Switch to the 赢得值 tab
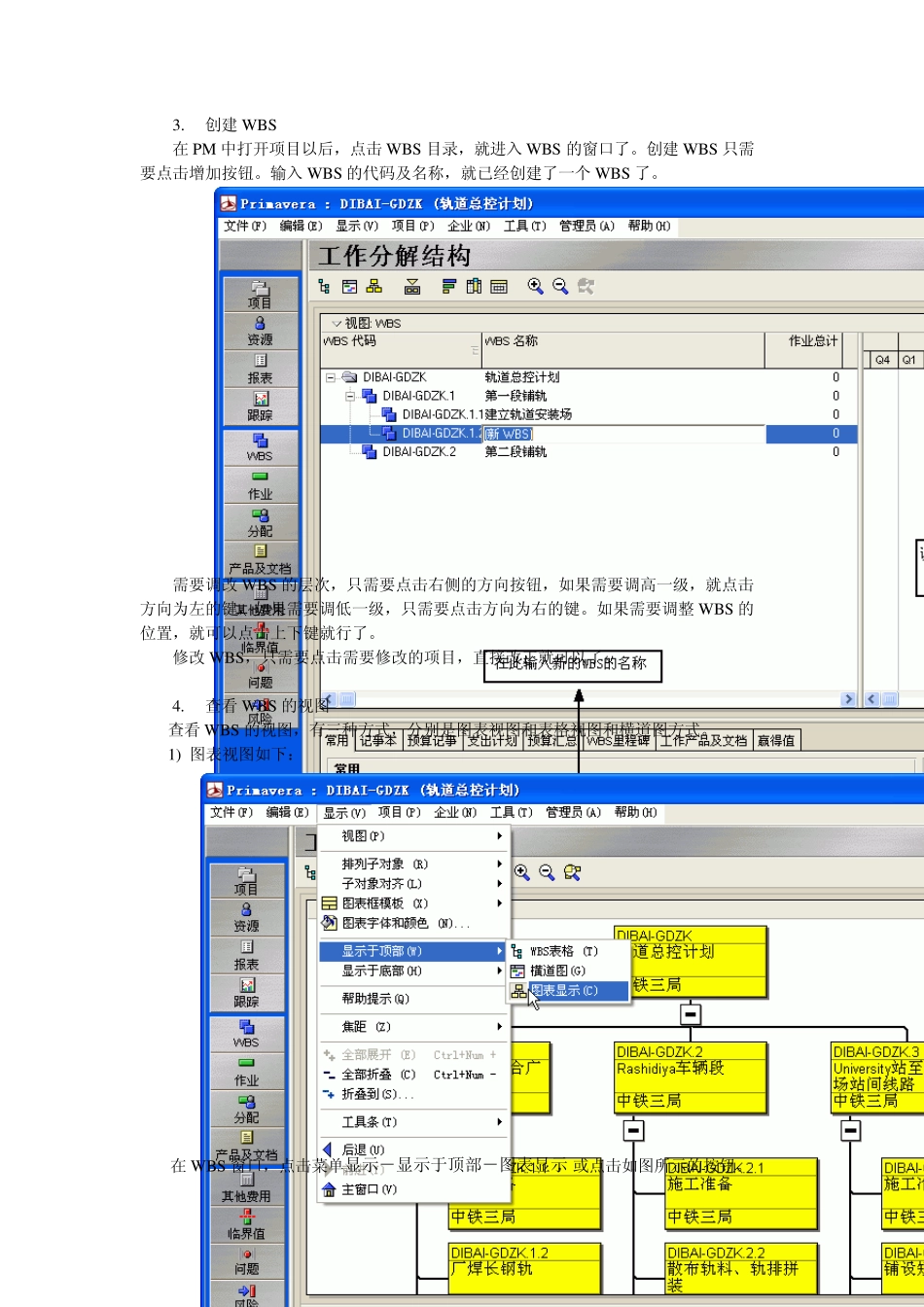This screenshot has width=924, height=1307. [x=776, y=740]
